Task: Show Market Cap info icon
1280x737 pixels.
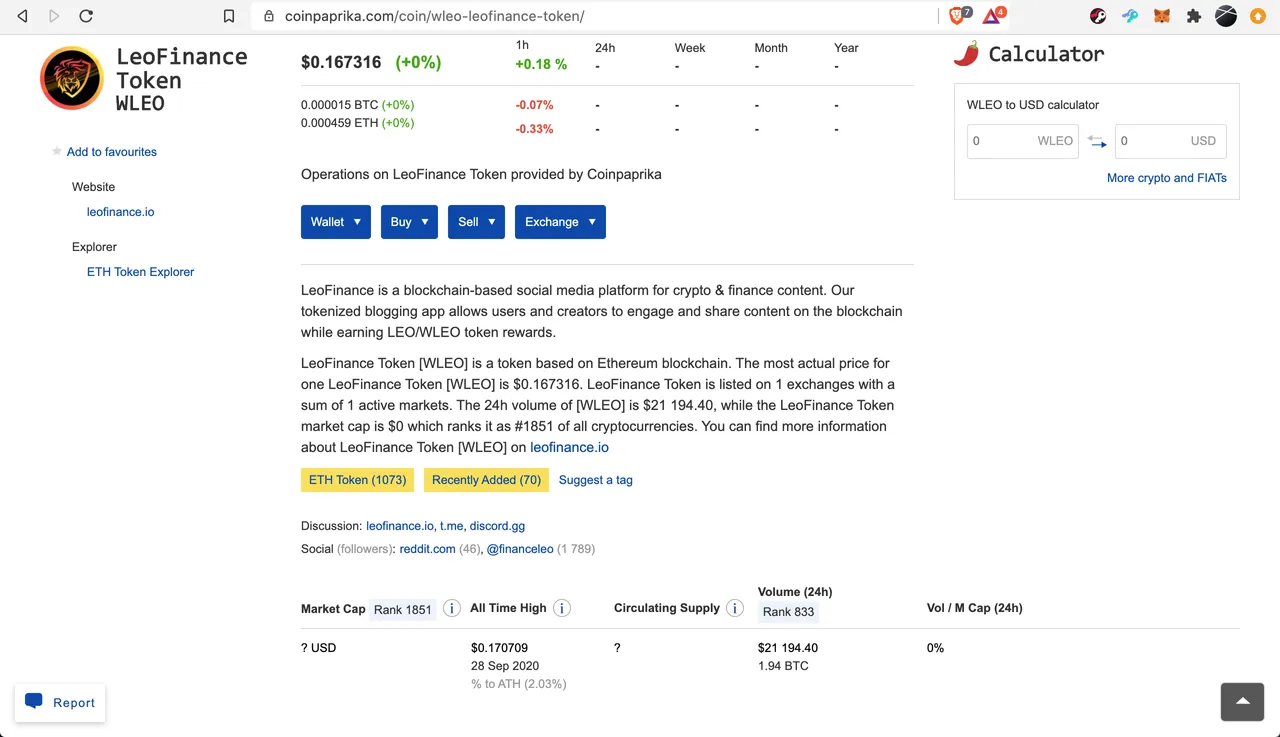Action: pos(452,608)
